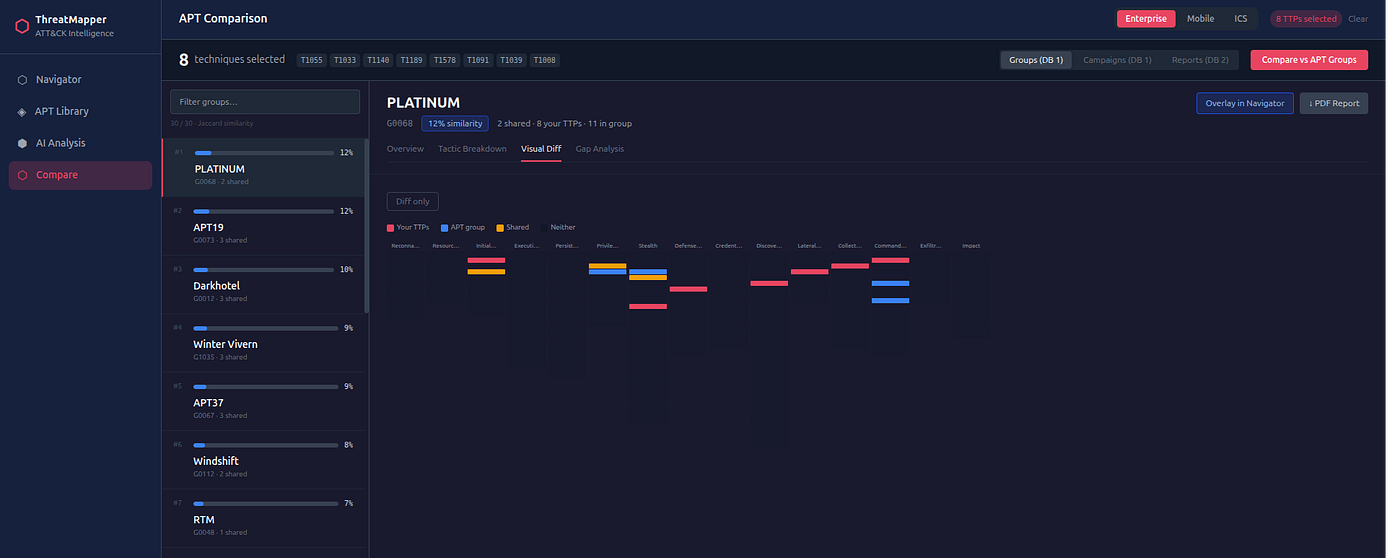
Task: Download the PDF Report
Action: coord(1334,103)
